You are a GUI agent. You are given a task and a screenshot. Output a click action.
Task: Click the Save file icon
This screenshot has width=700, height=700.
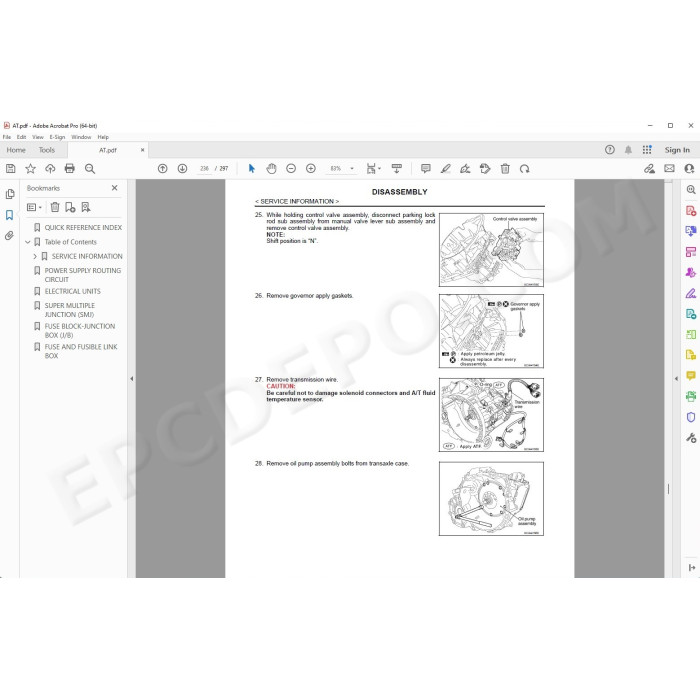pyautogui.click(x=11, y=168)
